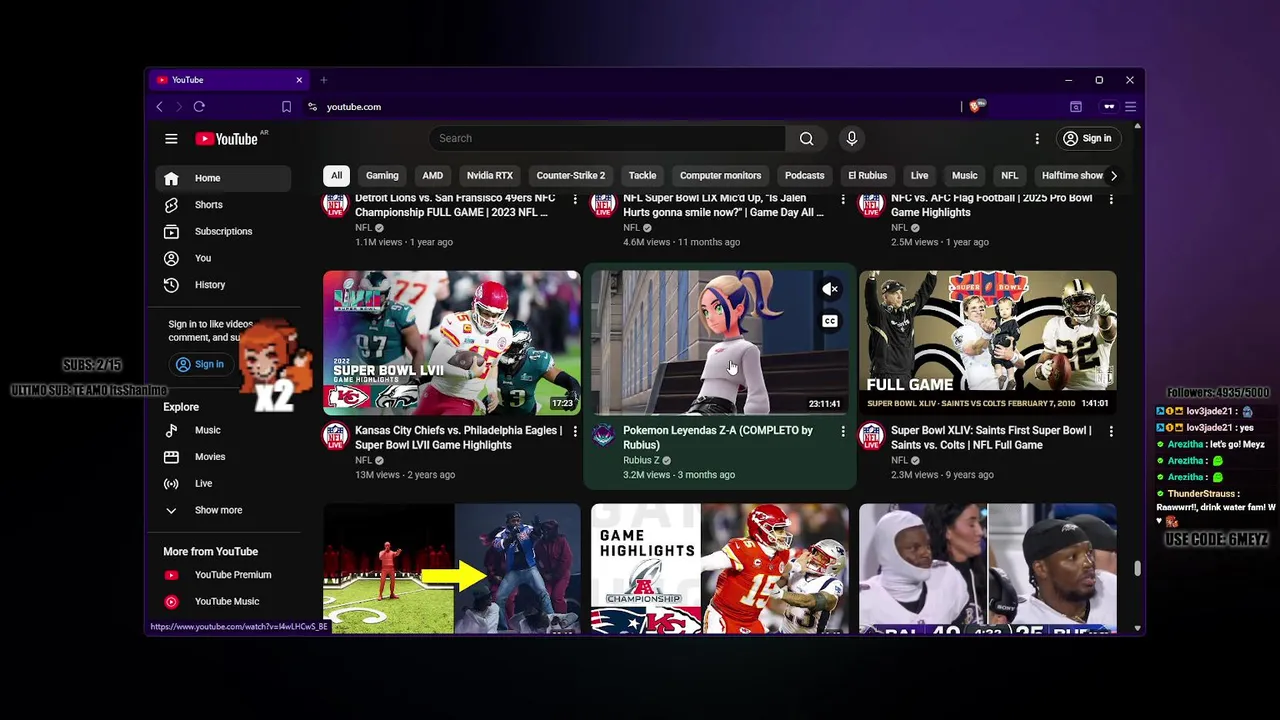Viewport: 1280px width, 720px height.
Task: Toggle captions on Pokemon preview
Action: [x=830, y=321]
